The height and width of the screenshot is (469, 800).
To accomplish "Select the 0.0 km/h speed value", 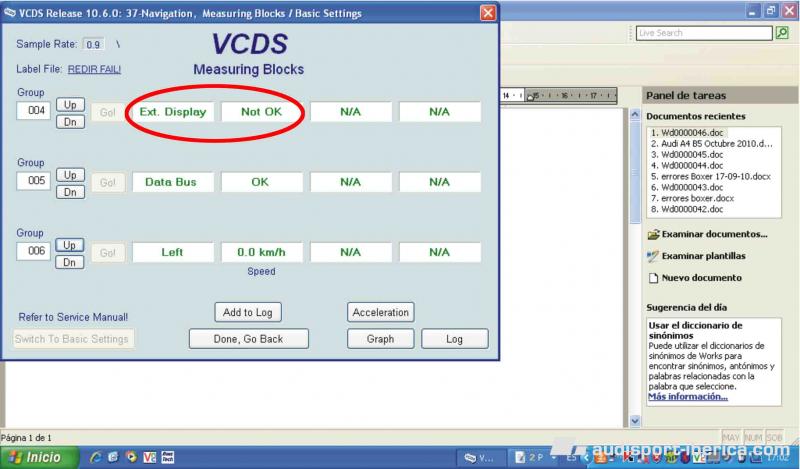I will 262,252.
